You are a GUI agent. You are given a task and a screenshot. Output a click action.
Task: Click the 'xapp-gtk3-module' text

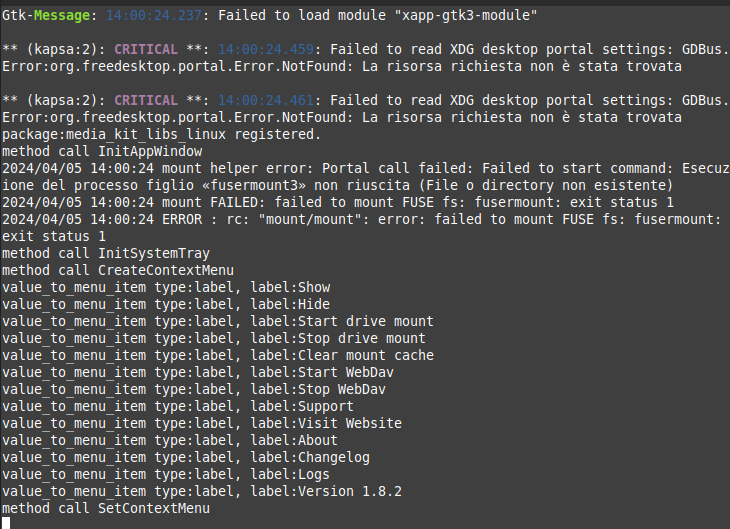coord(466,16)
